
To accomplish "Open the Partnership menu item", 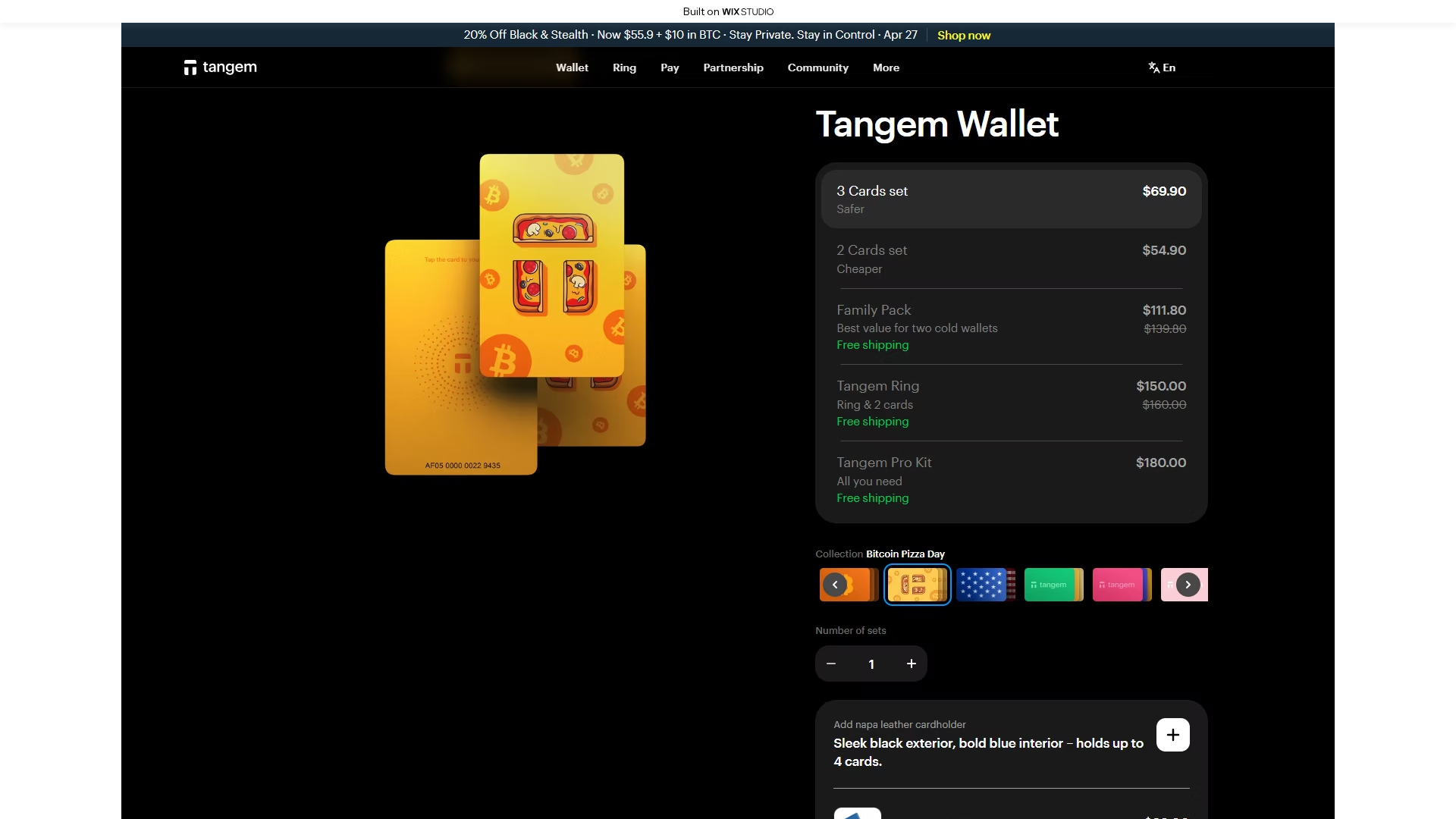I will 733,67.
